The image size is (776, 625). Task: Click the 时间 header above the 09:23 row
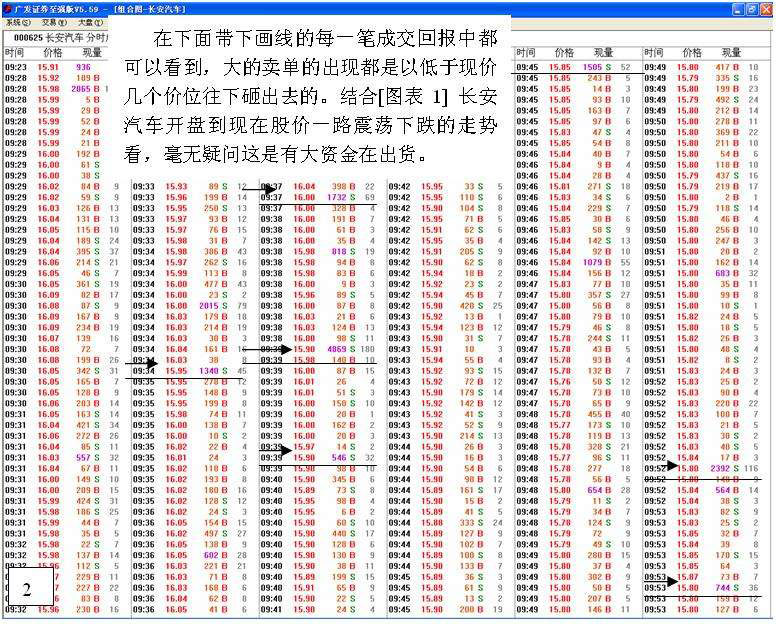pos(14,52)
